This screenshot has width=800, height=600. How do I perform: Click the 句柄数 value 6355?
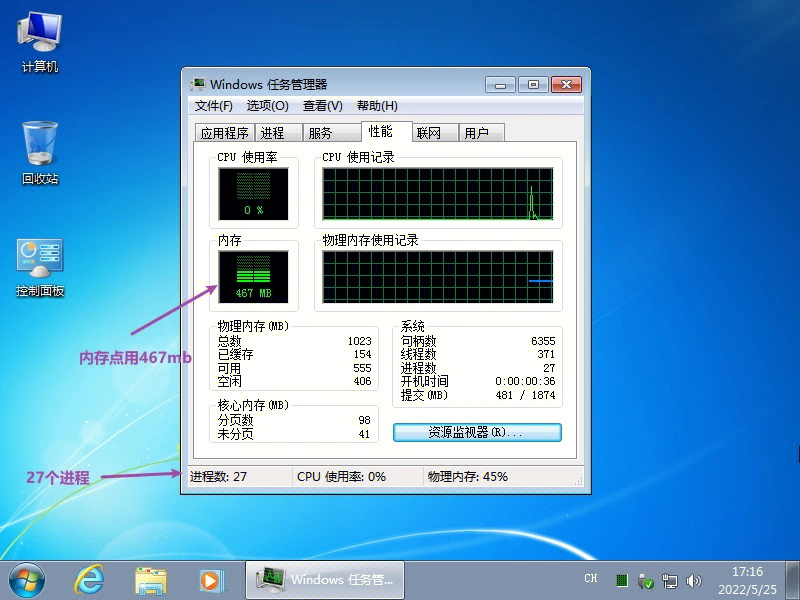click(x=543, y=341)
